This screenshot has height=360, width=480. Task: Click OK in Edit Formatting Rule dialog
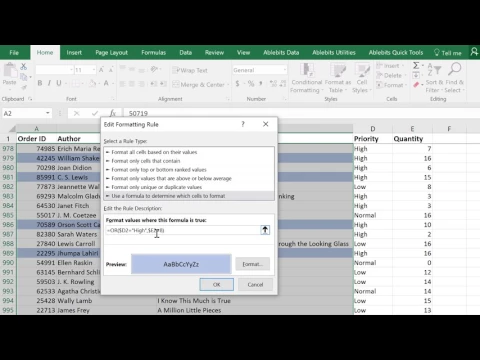[217, 284]
